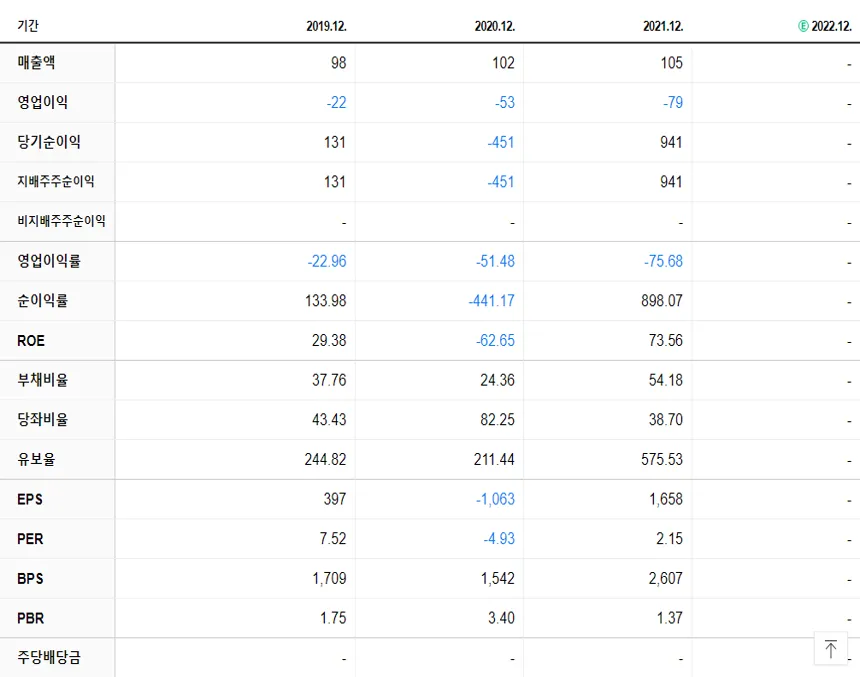The image size is (860, 677).
Task: Click the PBR value 3.40
Action: click(501, 618)
